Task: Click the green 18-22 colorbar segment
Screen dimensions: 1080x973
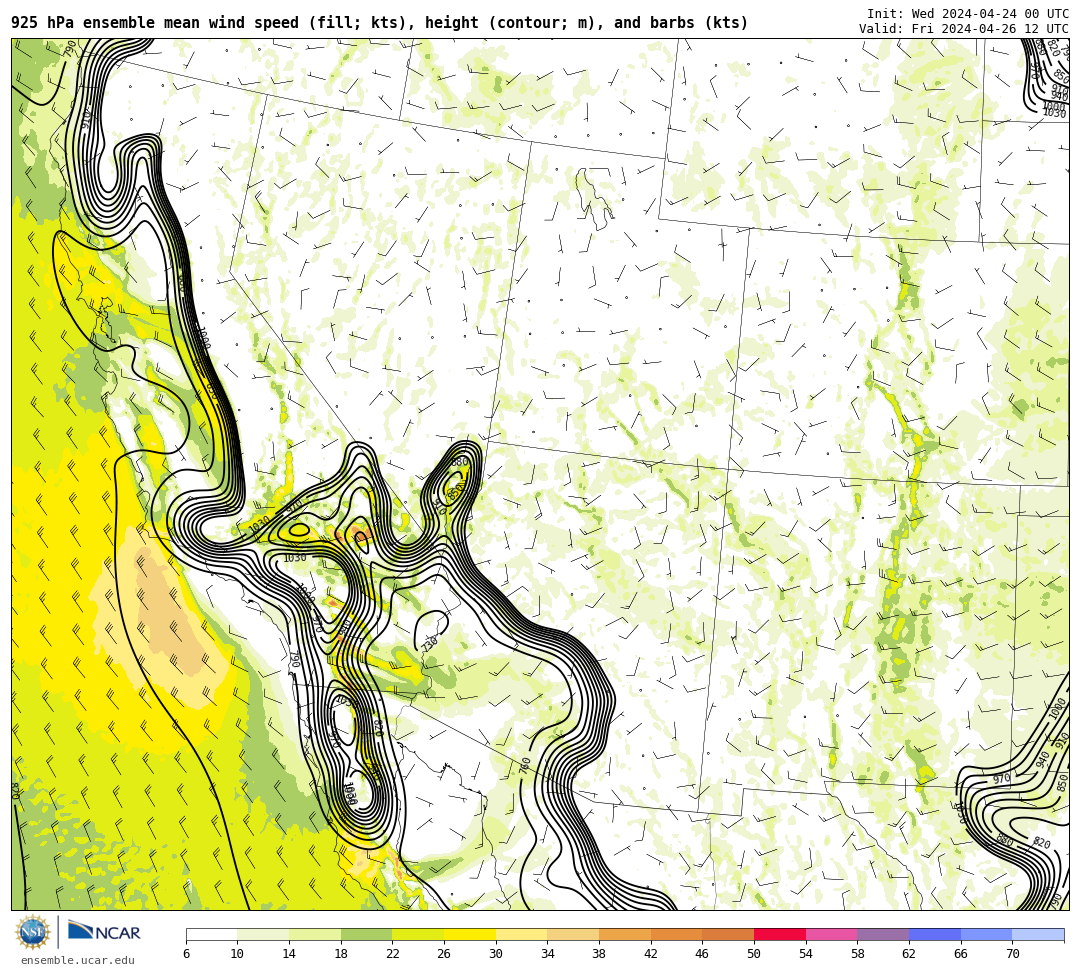Action: pyautogui.click(x=366, y=934)
